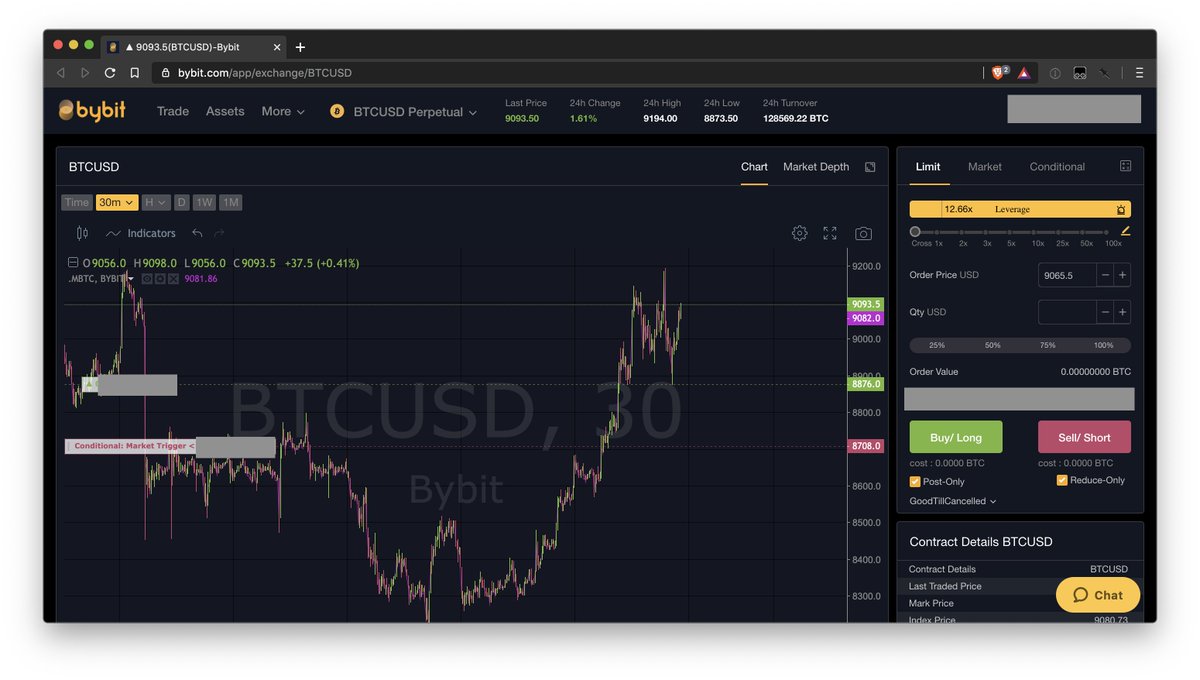Click the Bybit logo

tap(91, 111)
